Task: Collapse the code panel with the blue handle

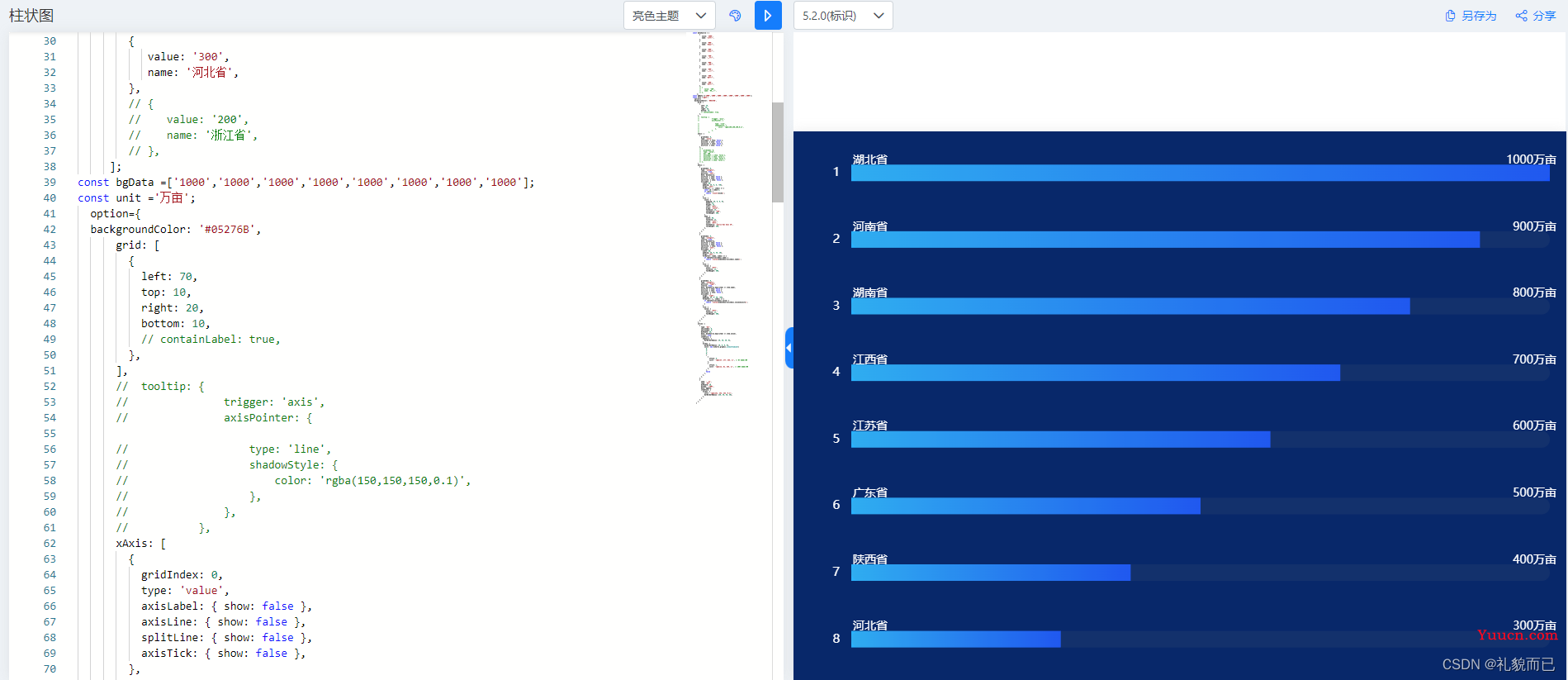Action: pos(789,348)
